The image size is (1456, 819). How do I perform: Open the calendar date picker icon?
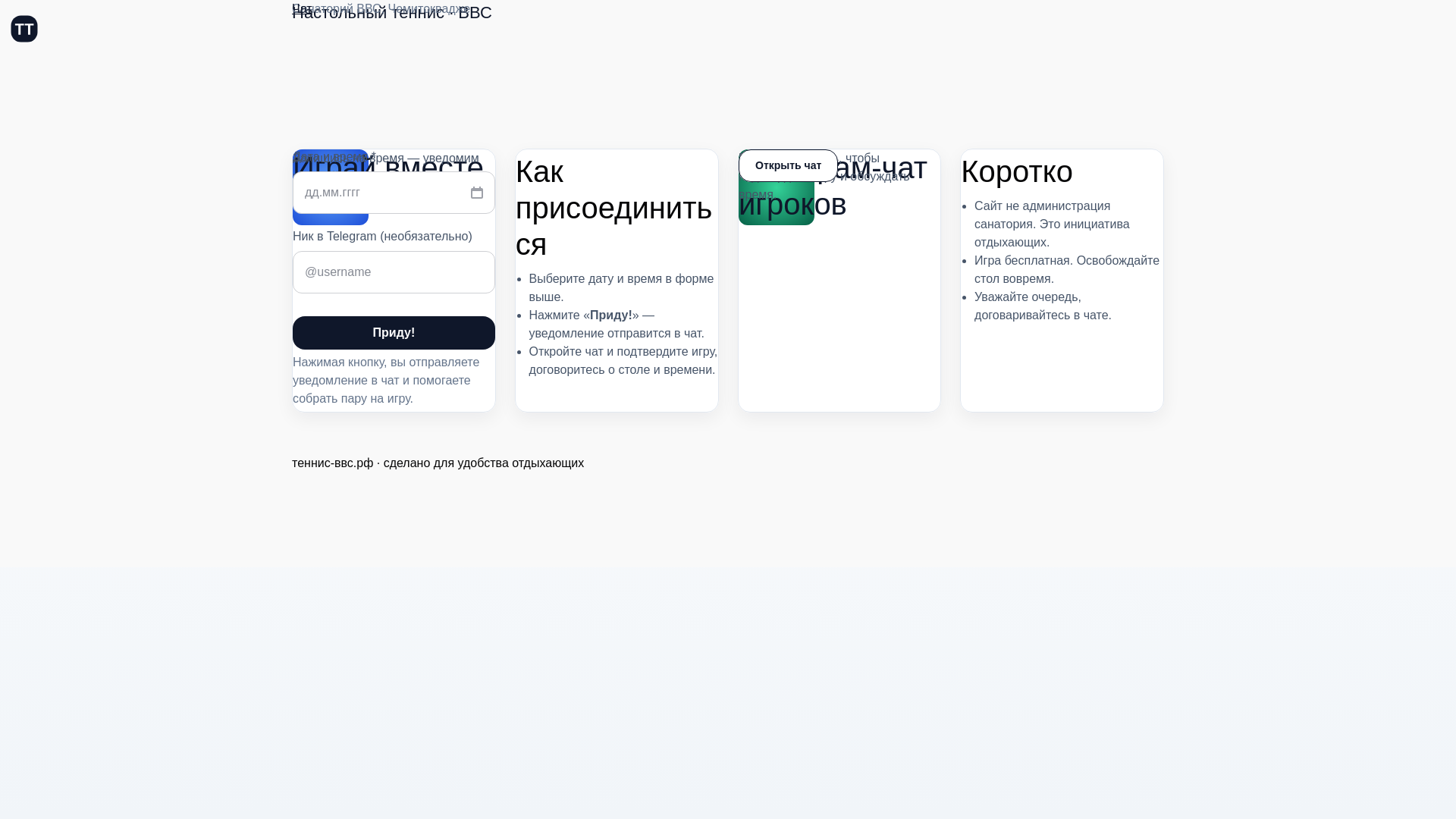pos(477,193)
